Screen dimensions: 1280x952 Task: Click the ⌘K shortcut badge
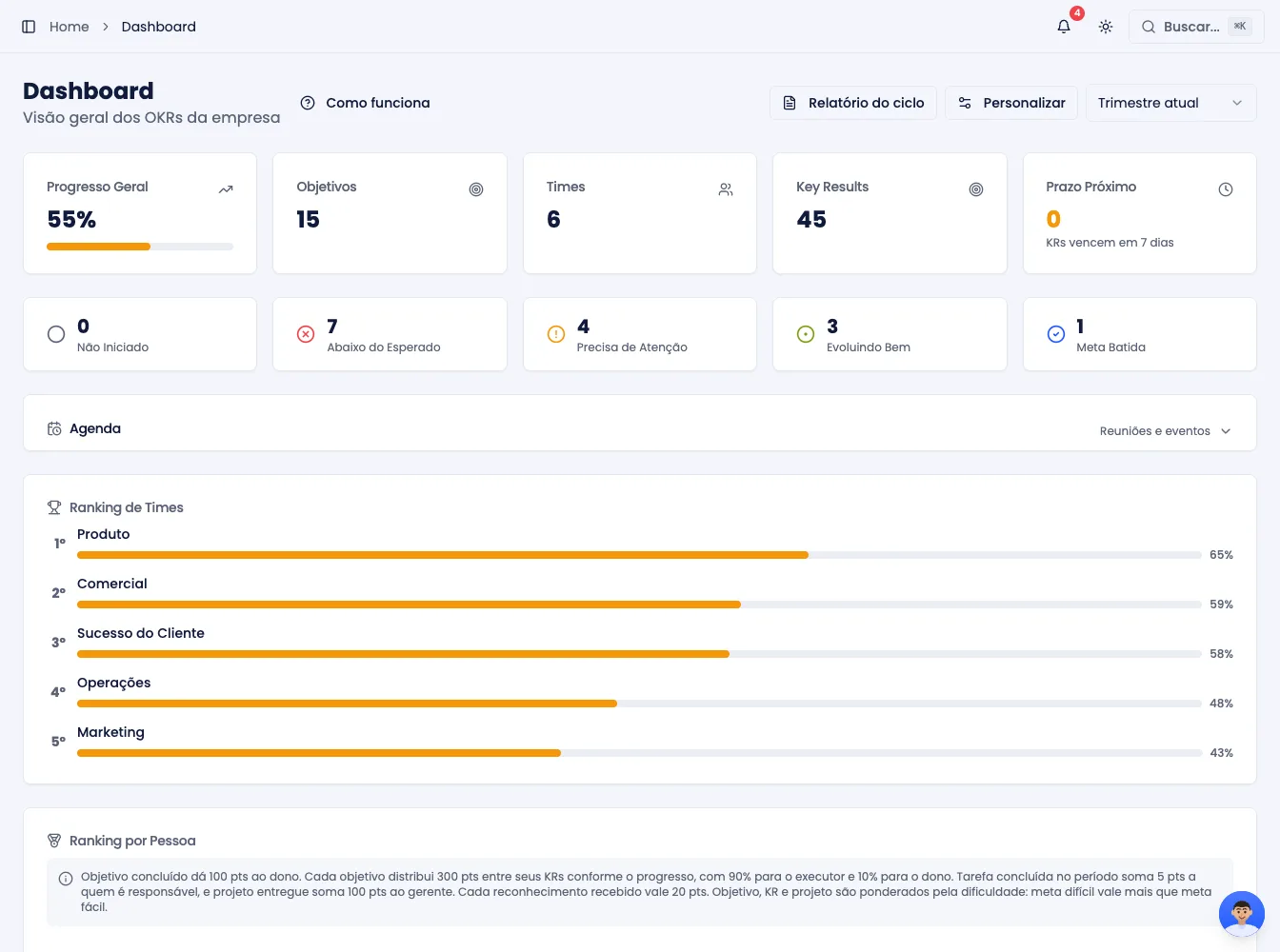coord(1240,27)
